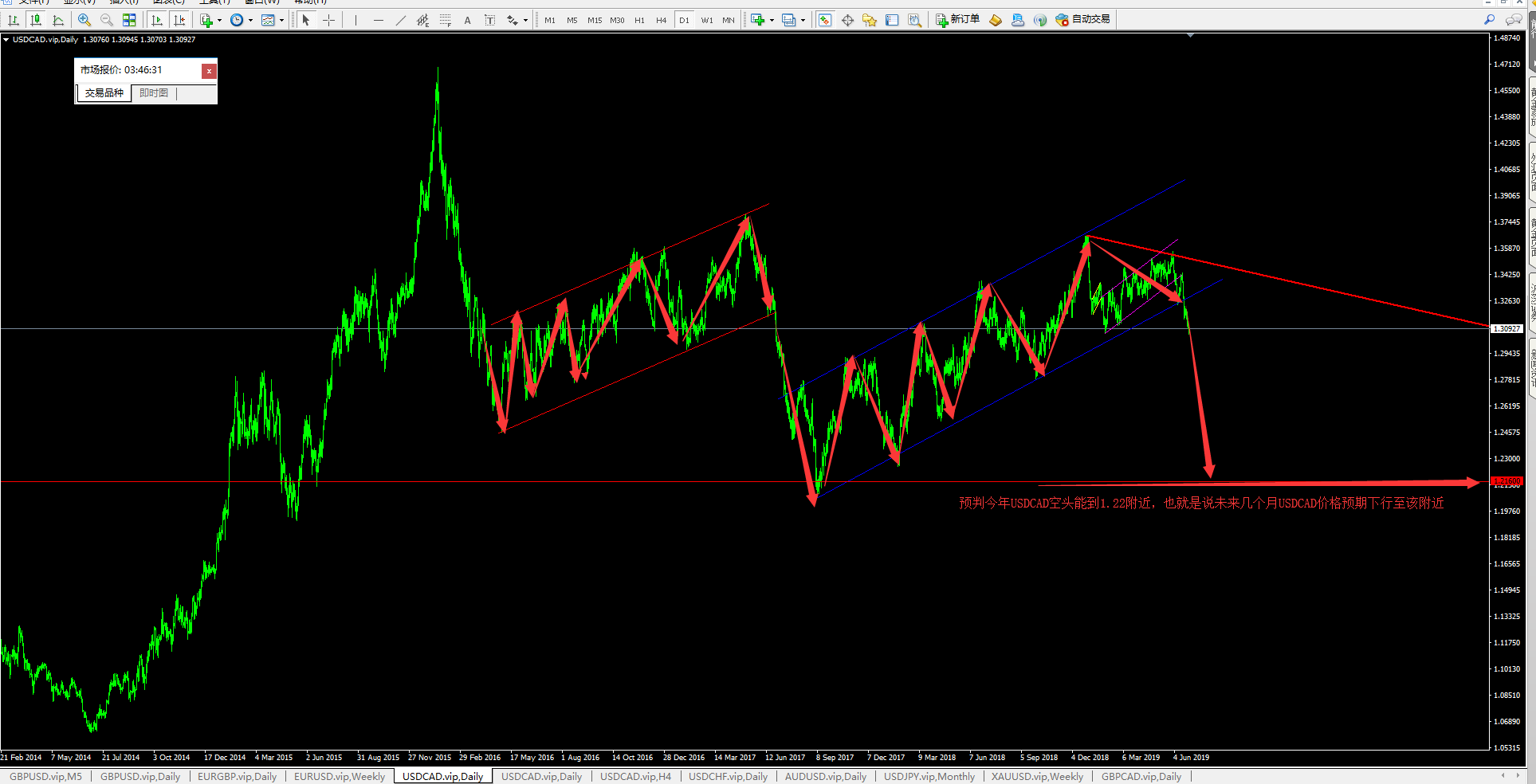Select the red Chinese annotation text object

1201,503
